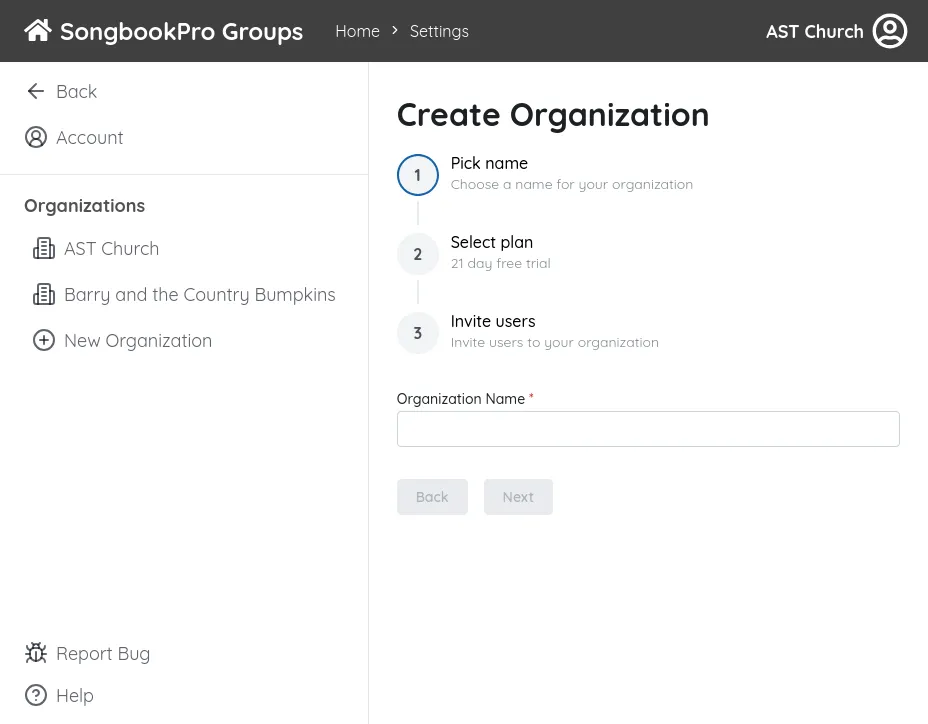Open Account via the profile icon

(x=36, y=137)
